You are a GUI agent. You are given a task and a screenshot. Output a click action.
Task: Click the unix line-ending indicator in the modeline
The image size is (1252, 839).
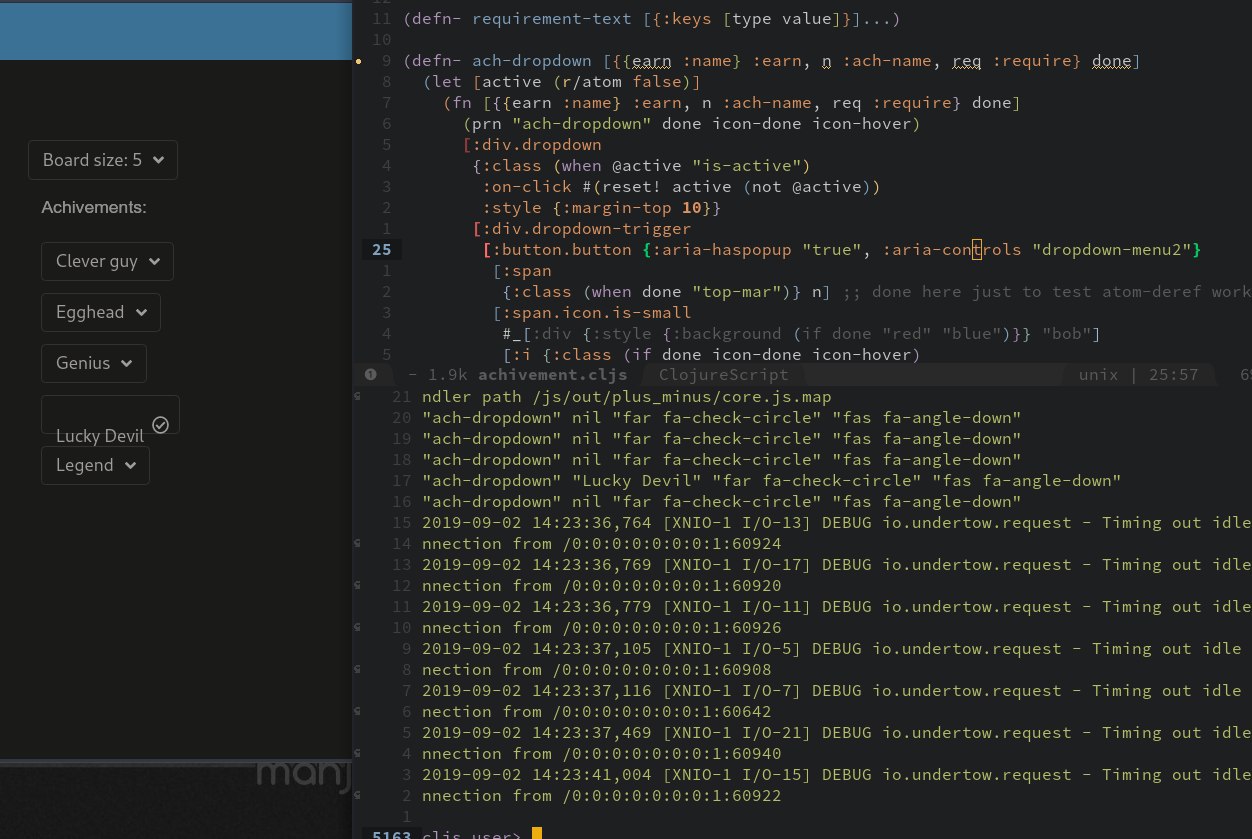pyautogui.click(x=1099, y=375)
